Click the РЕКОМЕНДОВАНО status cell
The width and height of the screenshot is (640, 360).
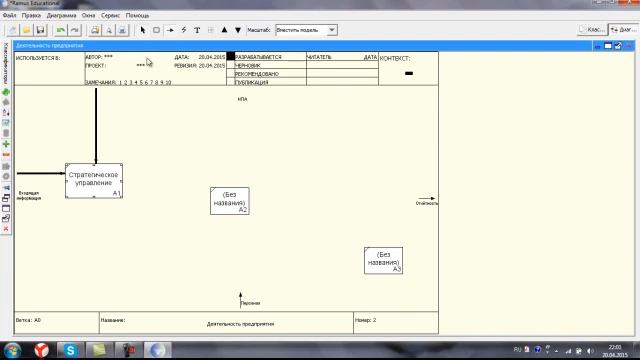tap(270, 74)
